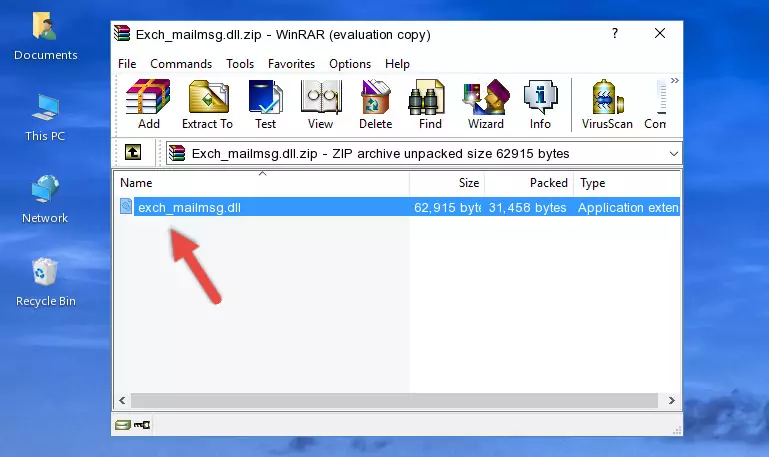Open the Options menu
This screenshot has height=457, width=769.
pos(350,64)
